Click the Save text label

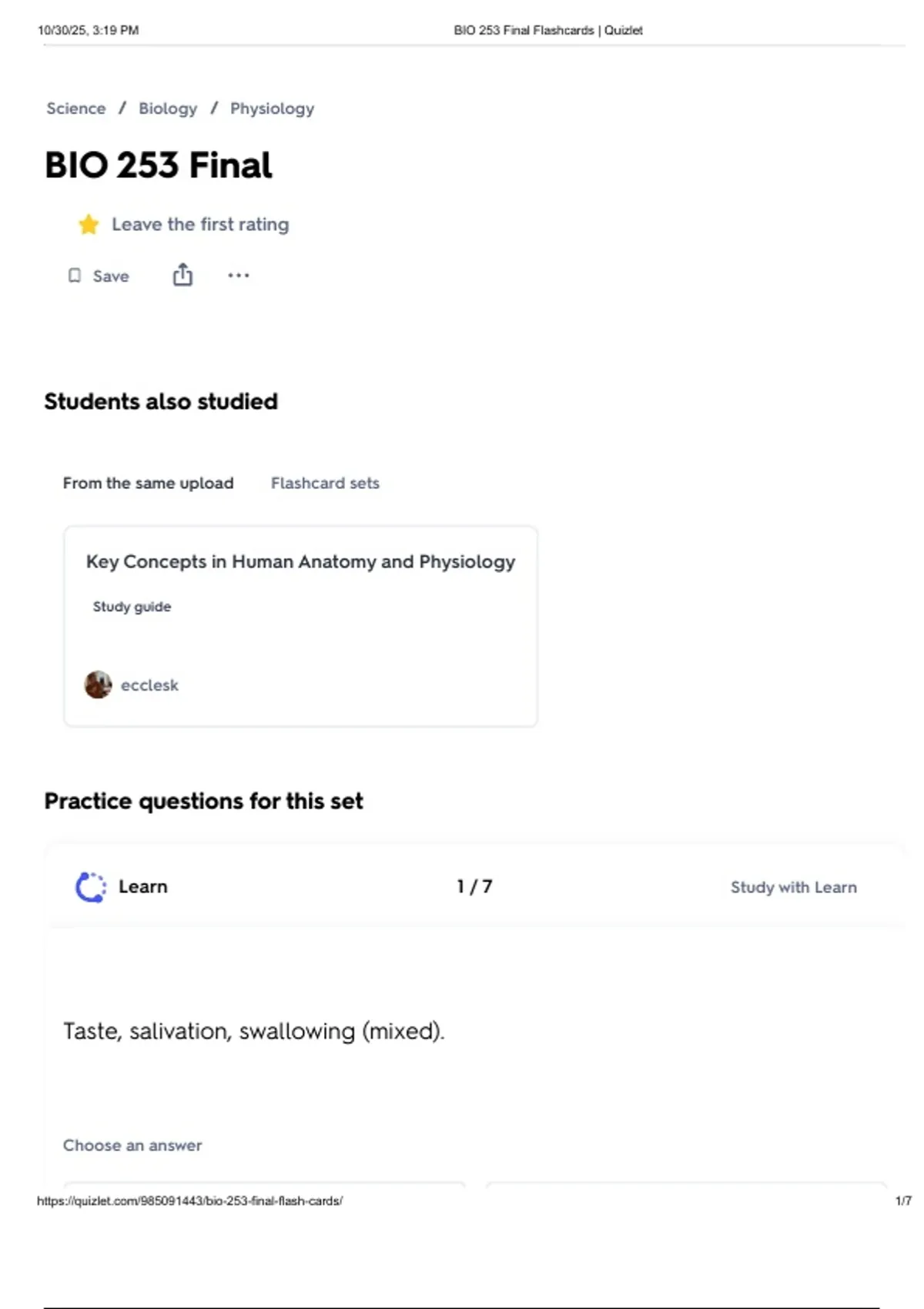[111, 276]
